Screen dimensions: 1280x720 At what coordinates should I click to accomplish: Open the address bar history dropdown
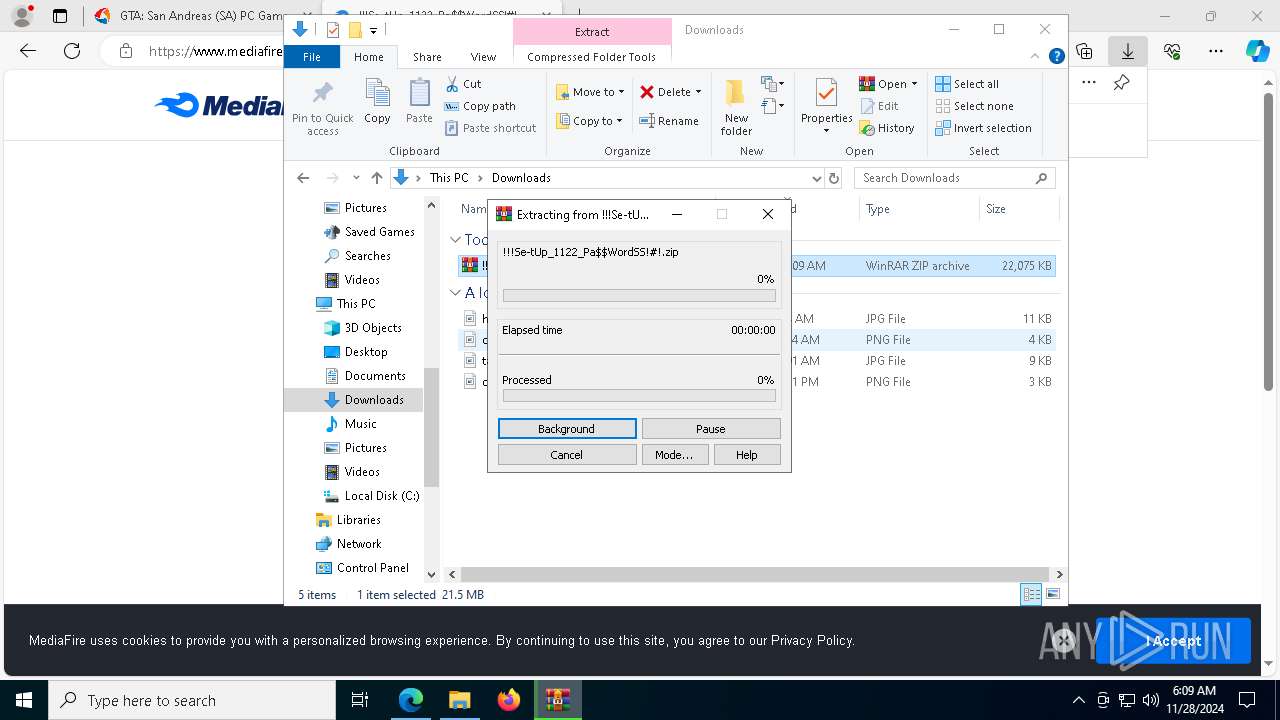tap(816, 178)
